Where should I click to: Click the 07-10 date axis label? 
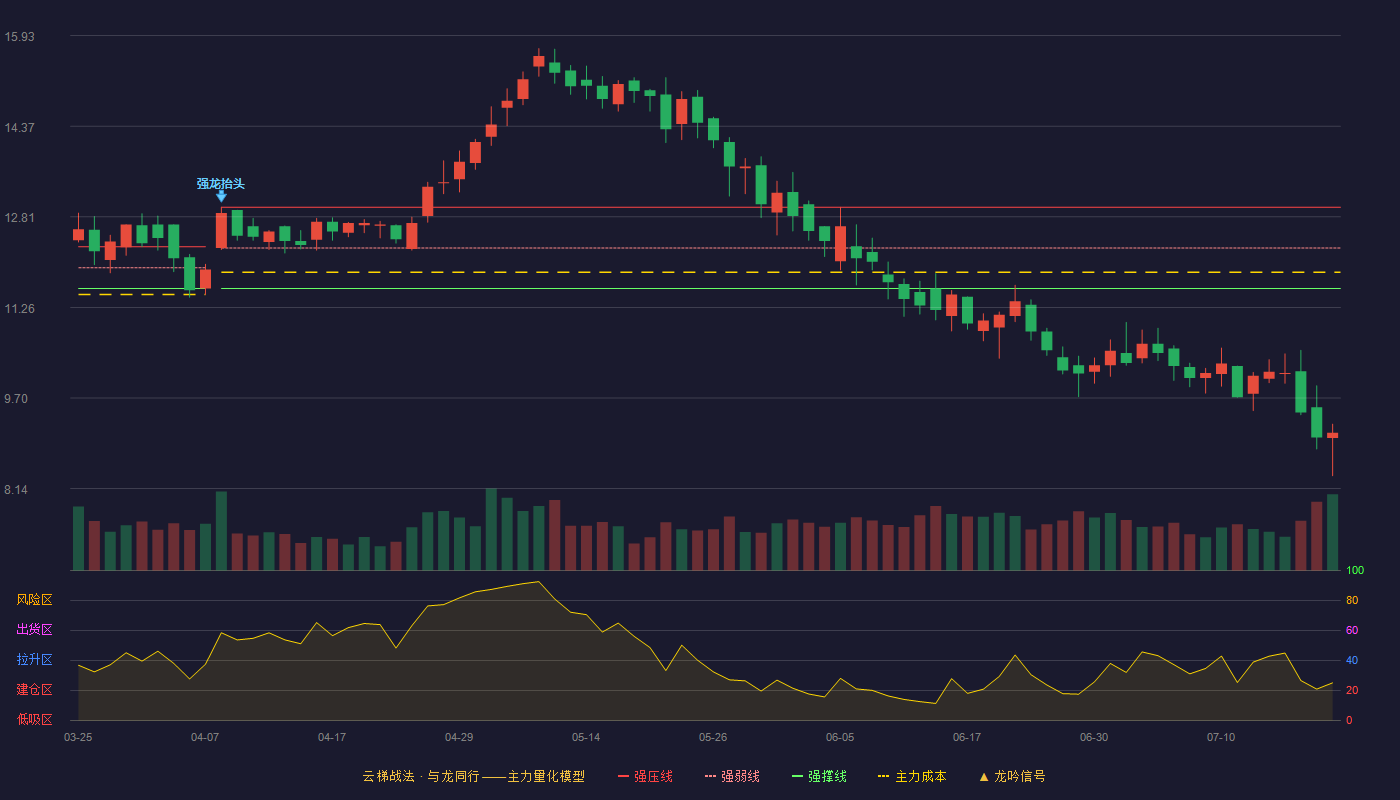point(1221,737)
